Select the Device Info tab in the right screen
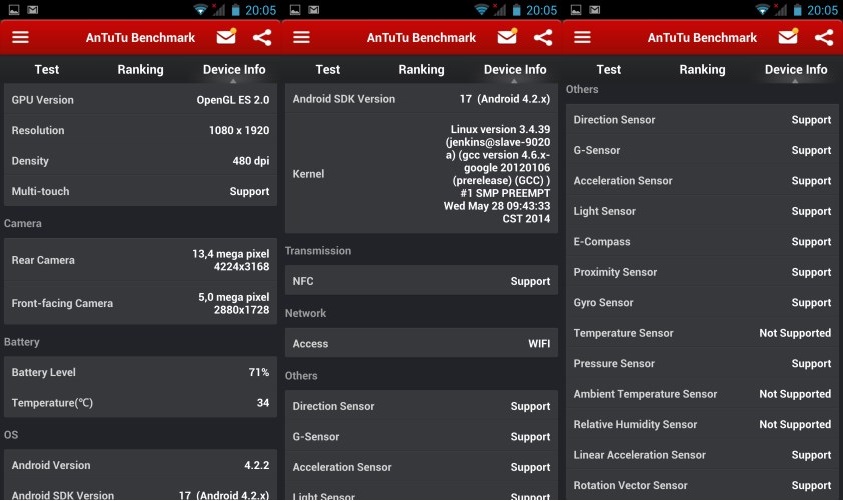 coord(796,70)
